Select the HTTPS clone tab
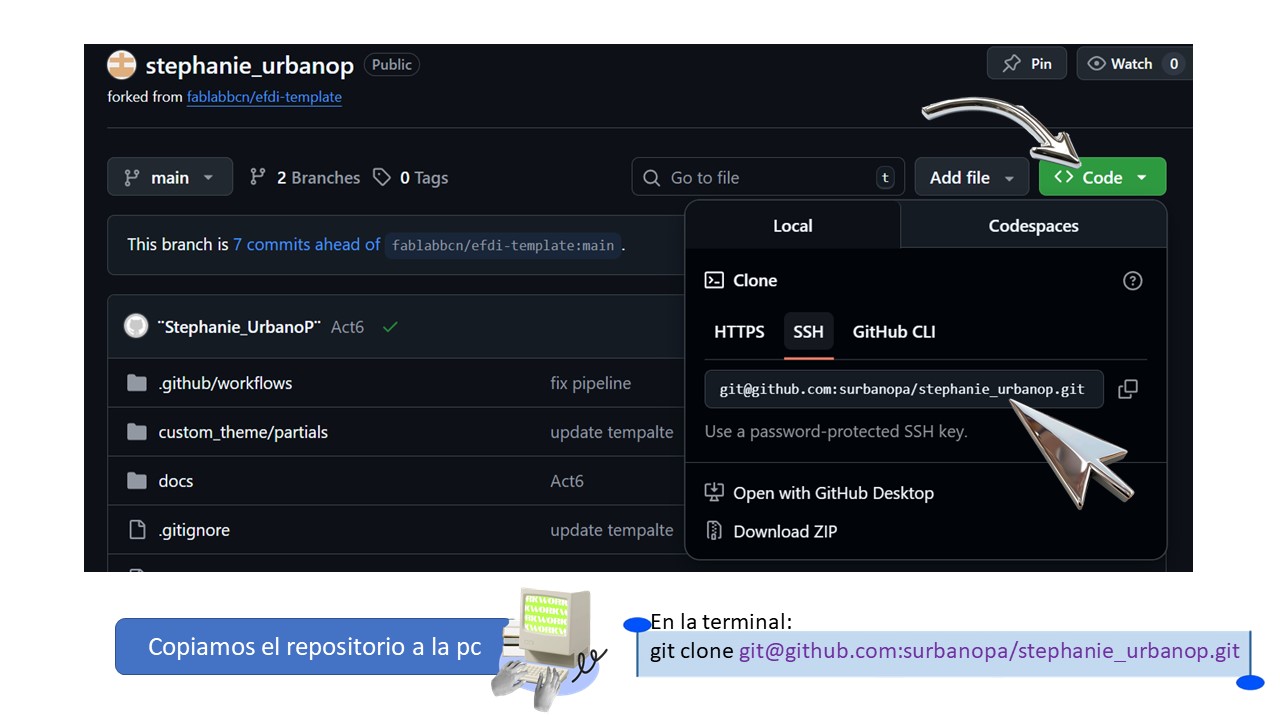 [739, 332]
